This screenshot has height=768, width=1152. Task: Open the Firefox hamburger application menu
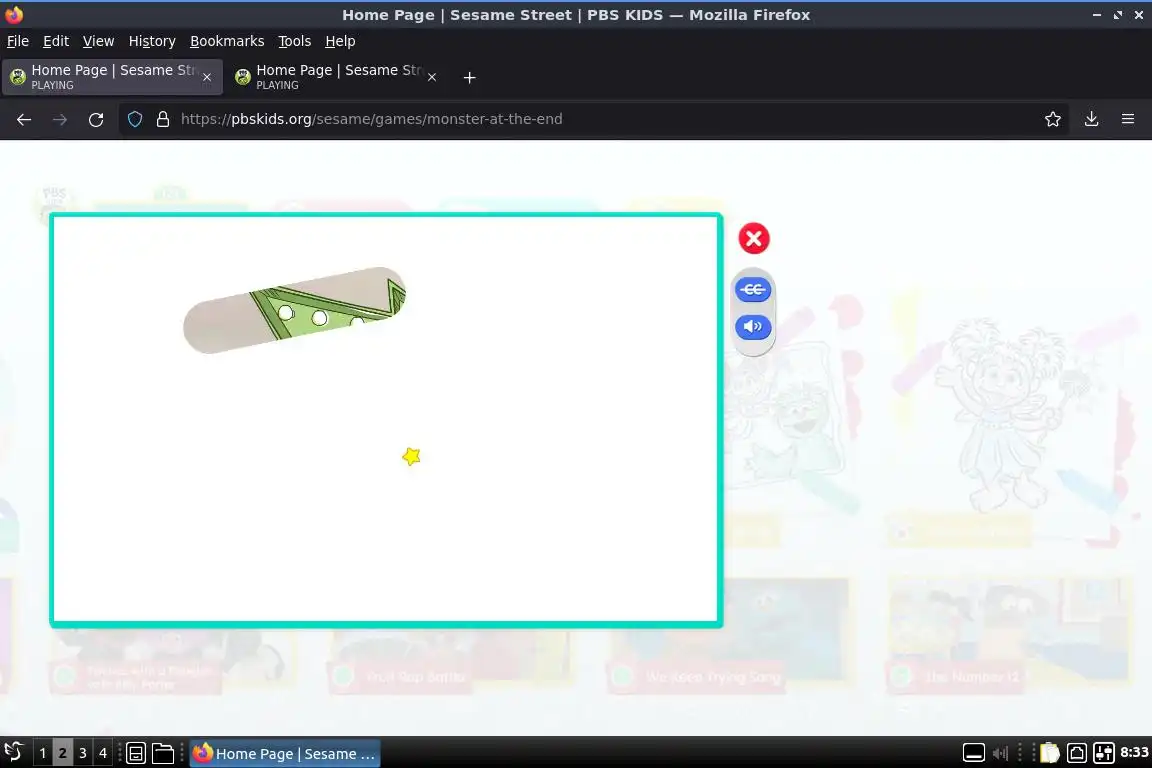1128,119
